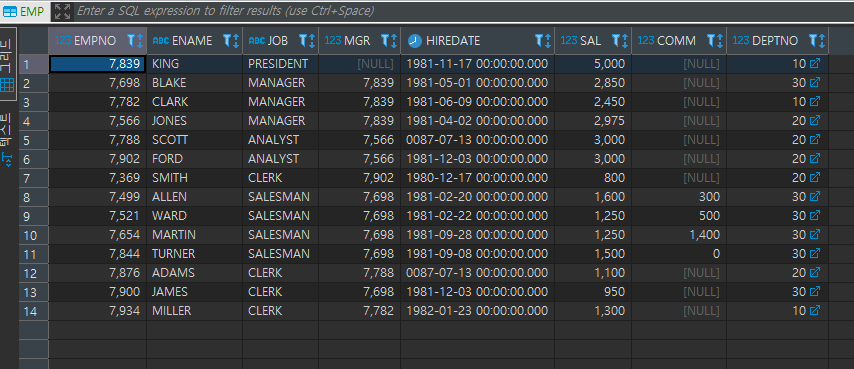The height and width of the screenshot is (369, 854).
Task: Select ALLEN's commission cell 300
Action: [679, 196]
